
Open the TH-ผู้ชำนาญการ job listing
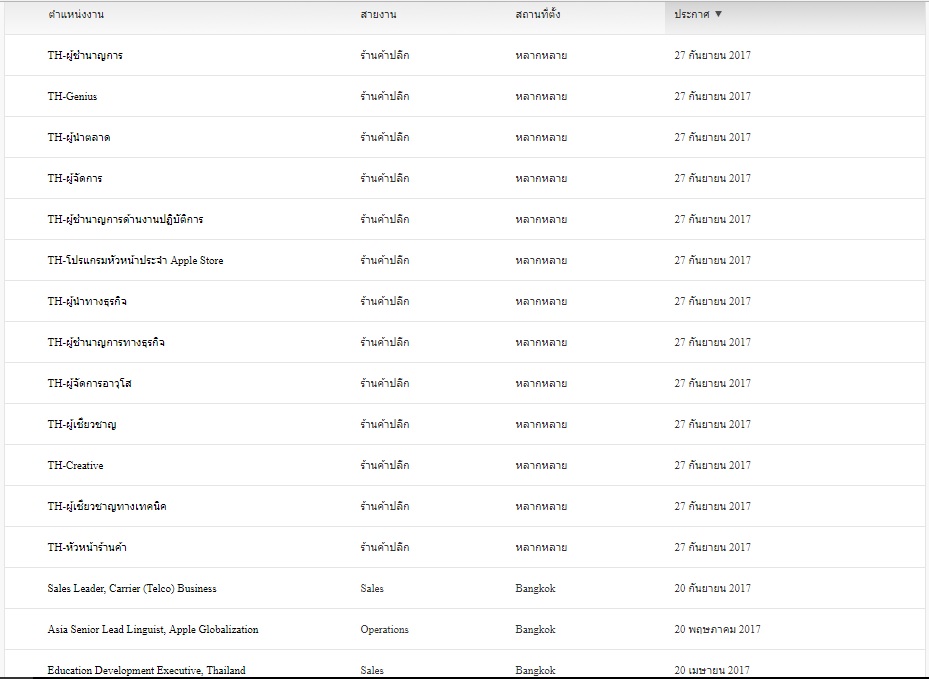[x=85, y=56]
